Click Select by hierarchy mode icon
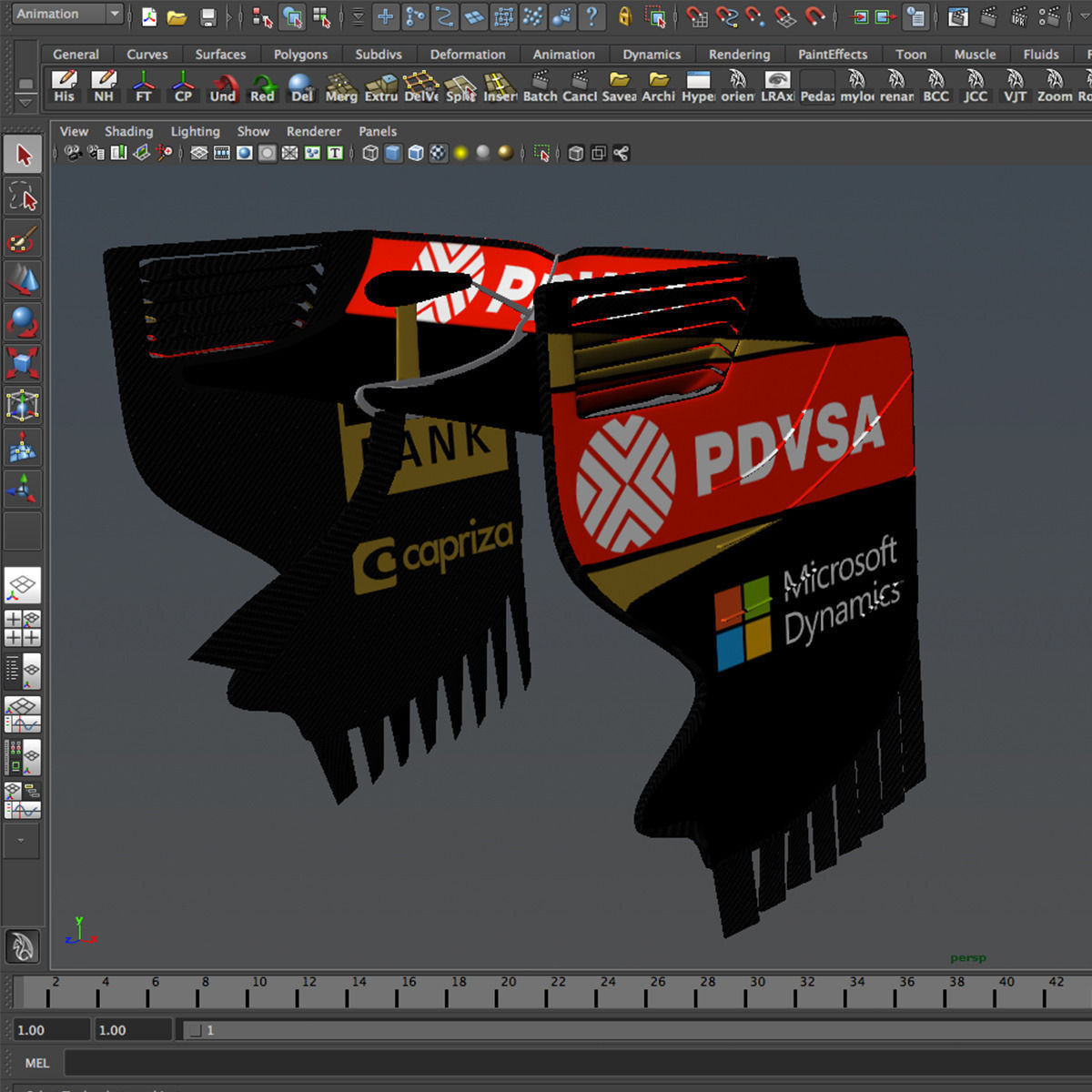The image size is (1092, 1092). [263, 16]
